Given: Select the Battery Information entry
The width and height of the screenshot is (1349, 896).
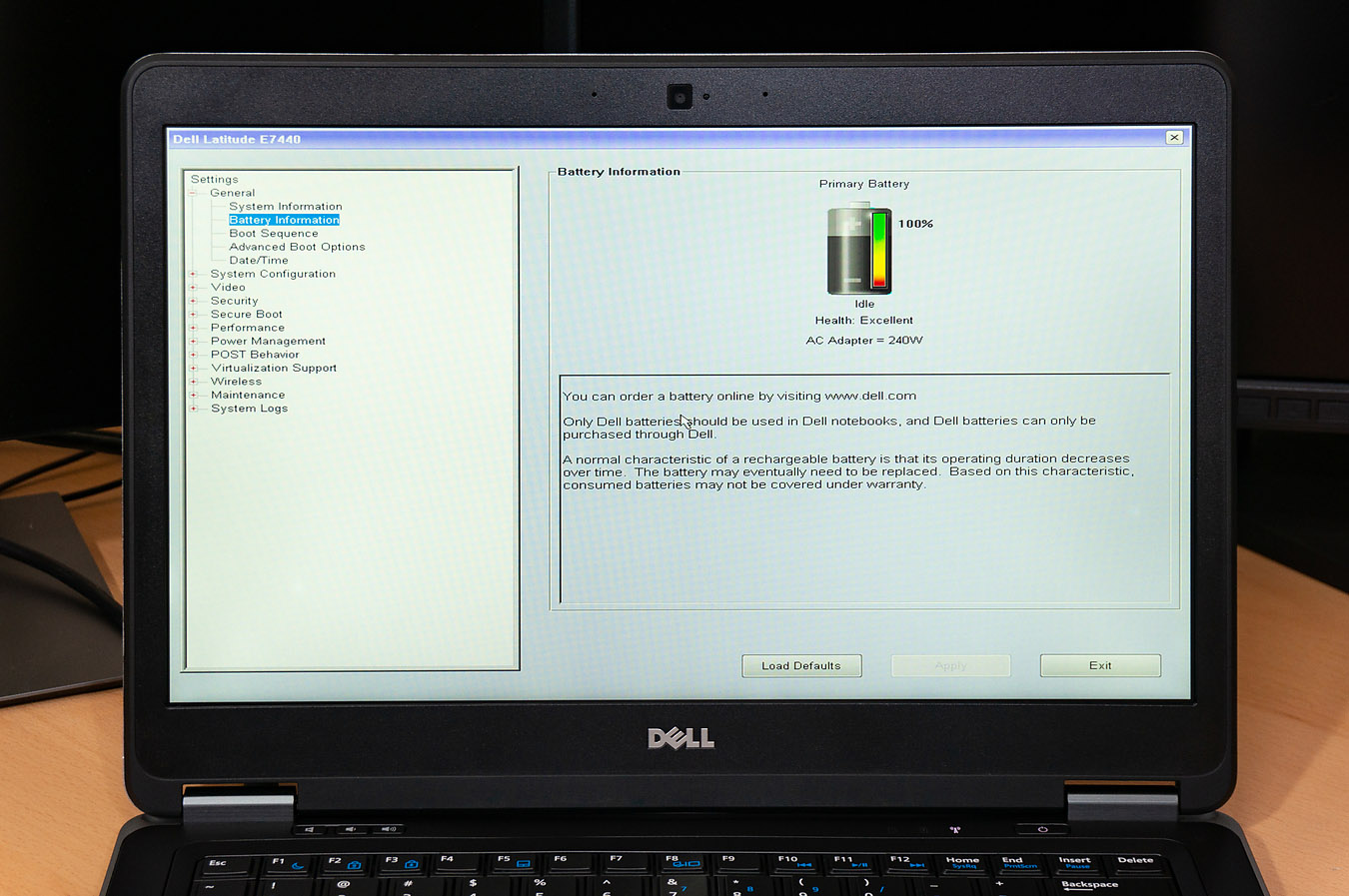Looking at the screenshot, I should 284,220.
